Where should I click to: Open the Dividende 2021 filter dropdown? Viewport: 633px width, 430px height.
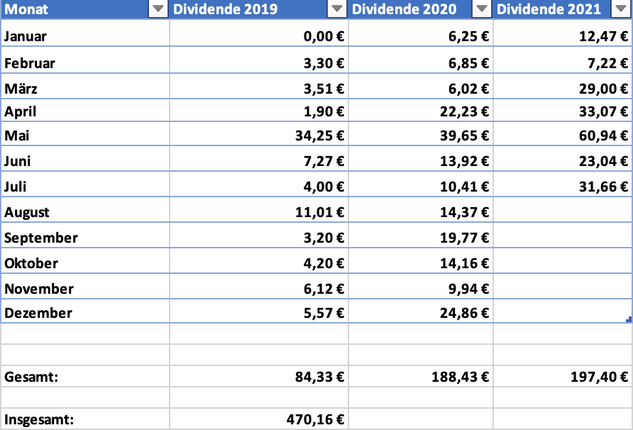pos(621,9)
